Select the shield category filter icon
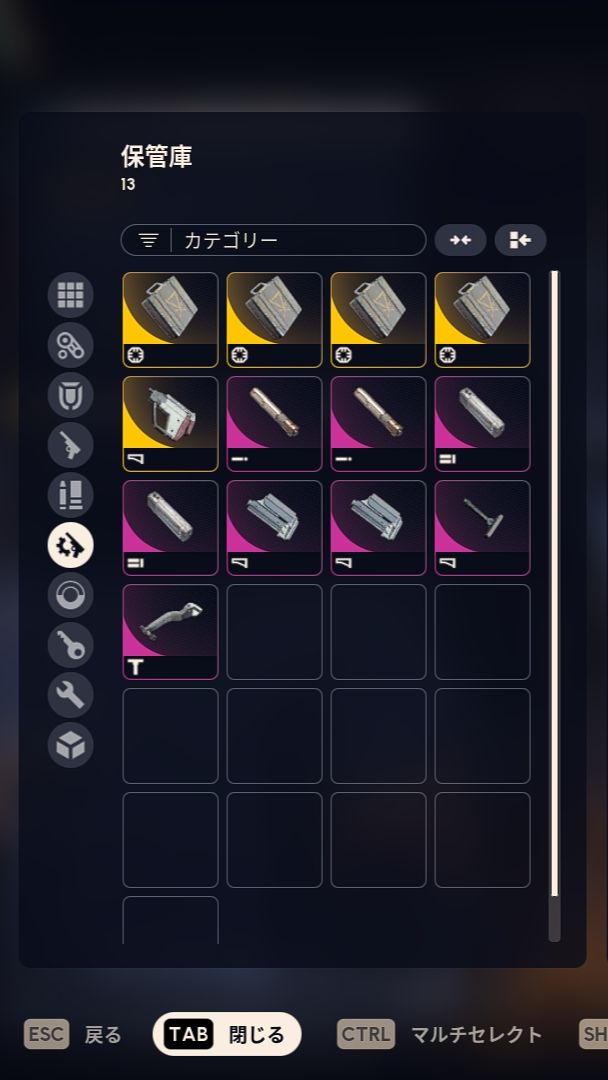 click(70, 395)
